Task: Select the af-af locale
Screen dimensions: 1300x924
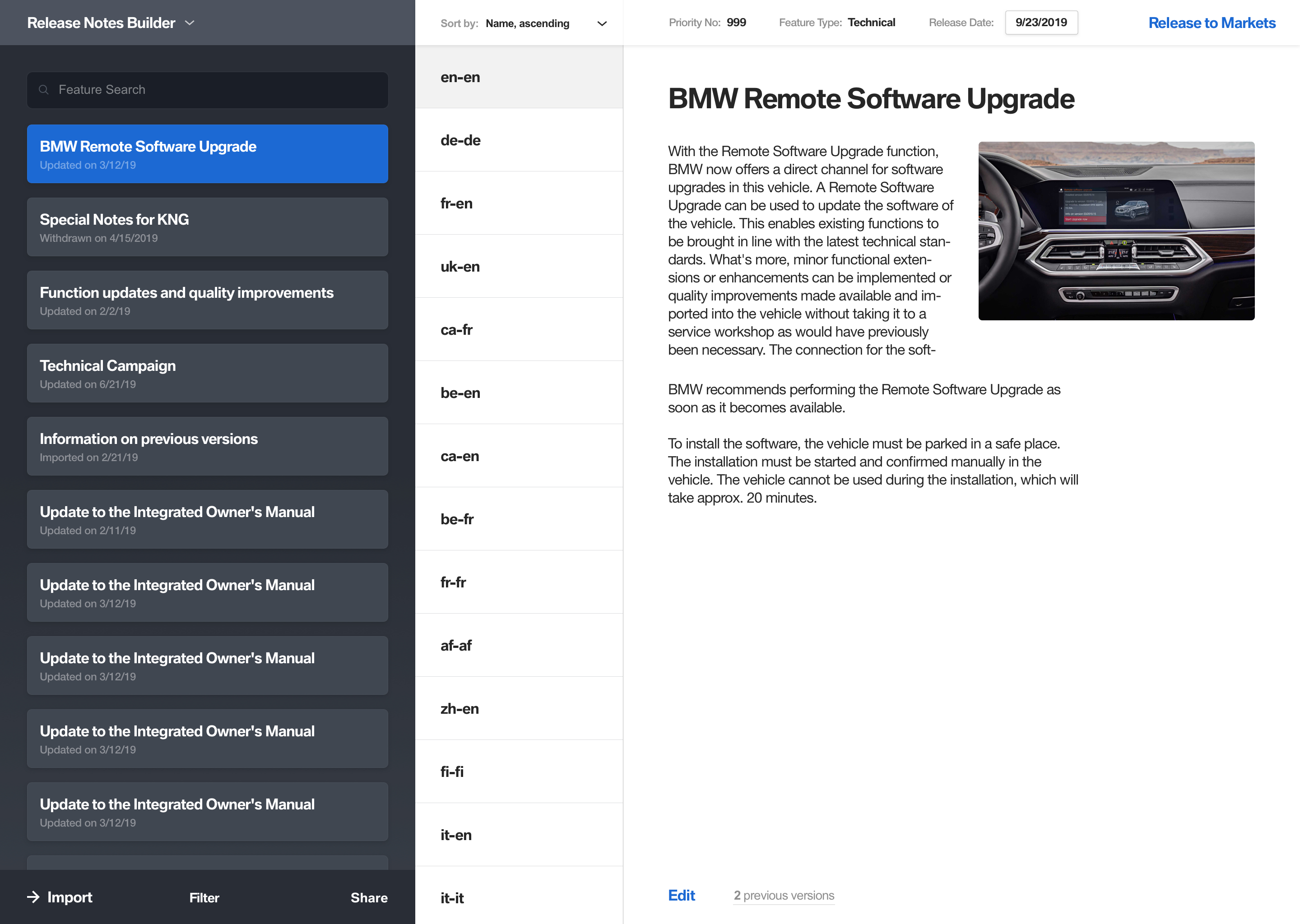Action: [519, 645]
